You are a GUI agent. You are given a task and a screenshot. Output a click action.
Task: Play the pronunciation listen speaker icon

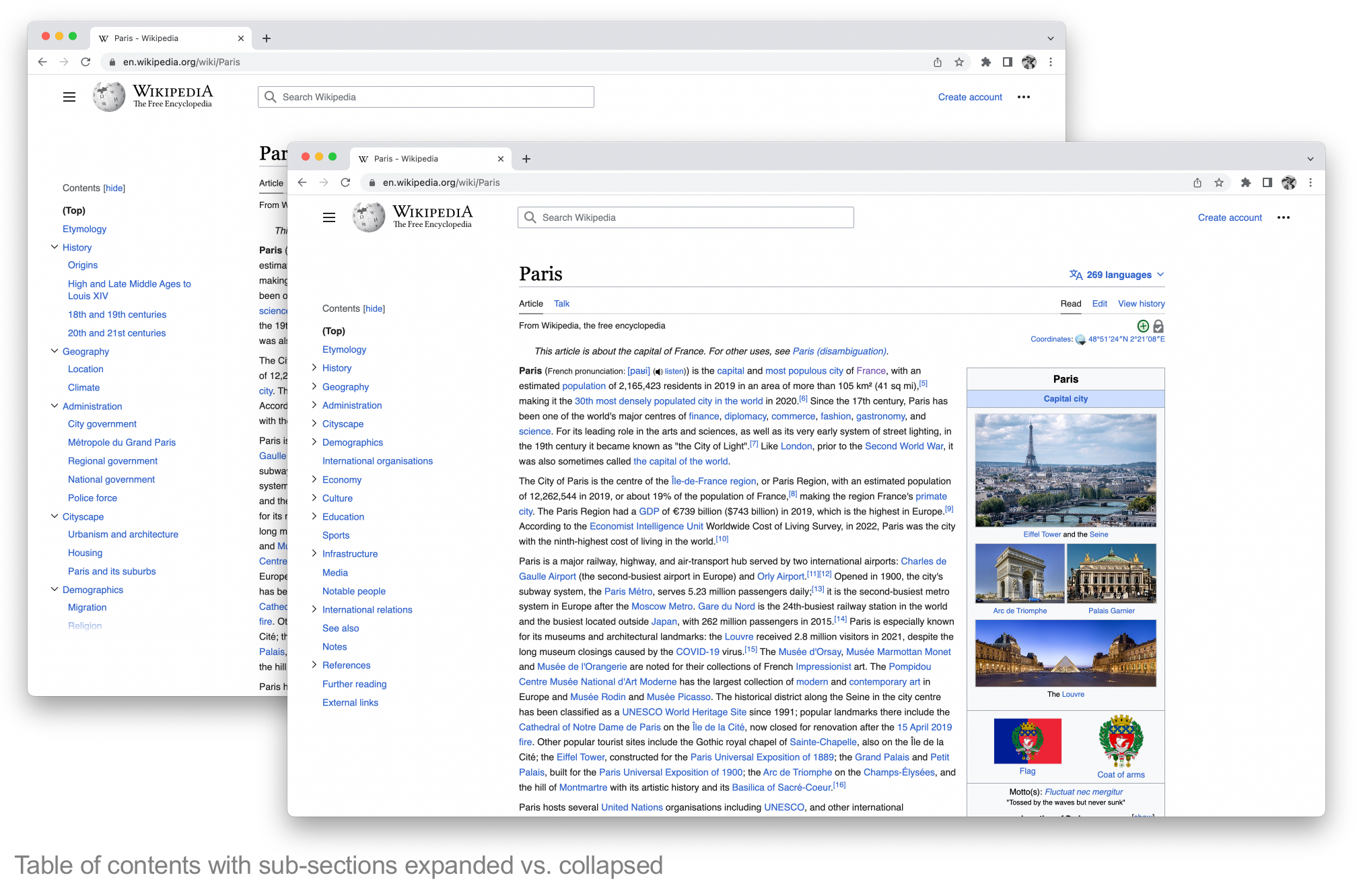pyautogui.click(x=658, y=372)
